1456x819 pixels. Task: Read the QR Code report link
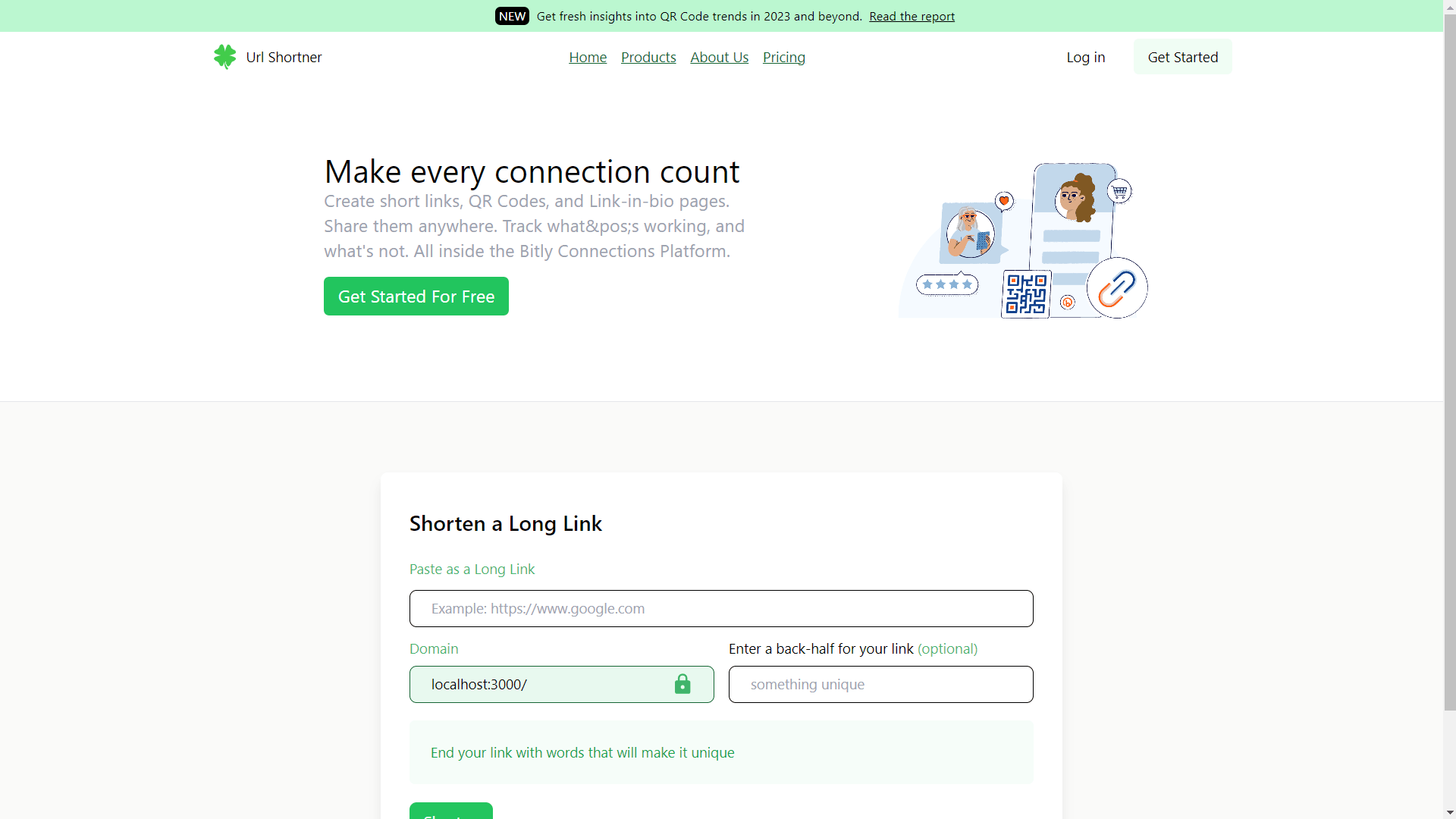(x=912, y=16)
